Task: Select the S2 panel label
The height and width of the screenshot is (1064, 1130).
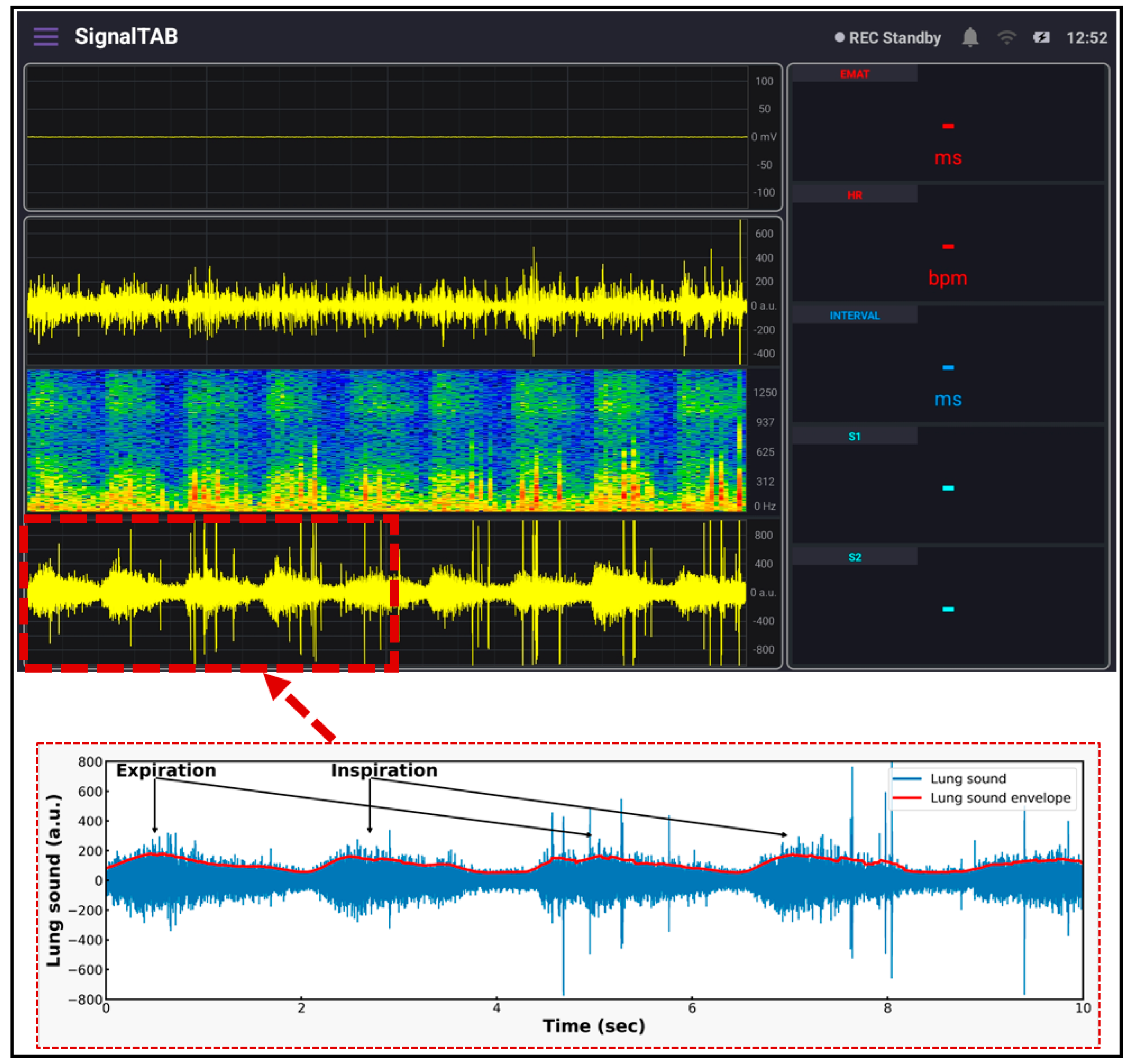Action: coord(854,557)
